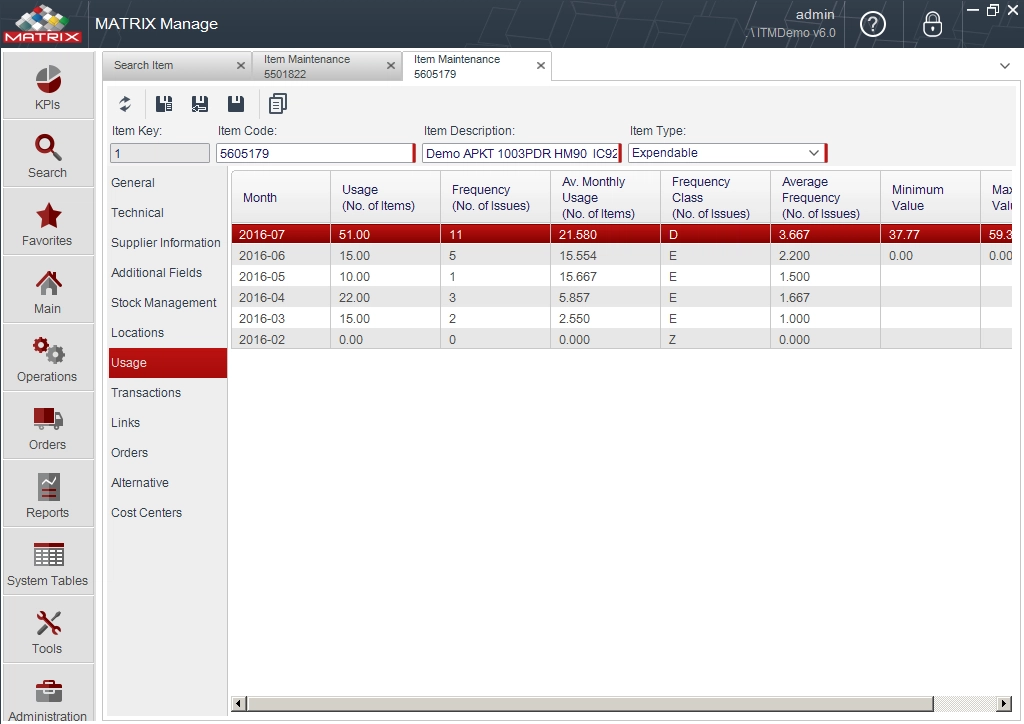The image size is (1024, 724).
Task: Click the save disk icon with arrow
Action: 200,104
